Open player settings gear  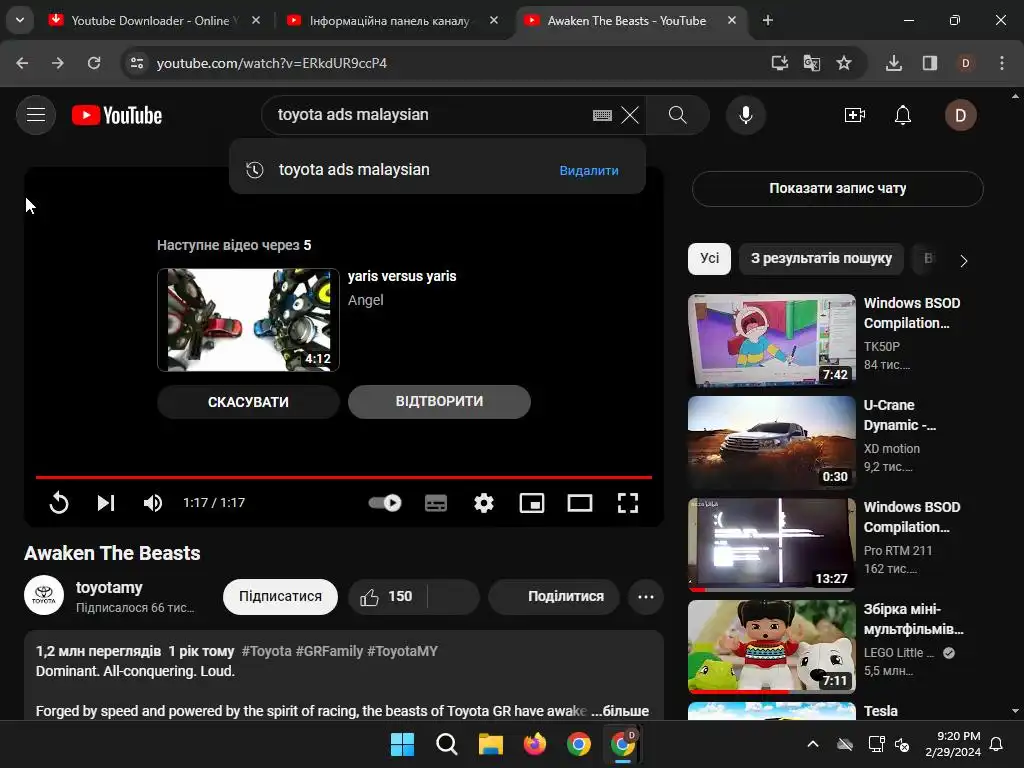(x=484, y=503)
